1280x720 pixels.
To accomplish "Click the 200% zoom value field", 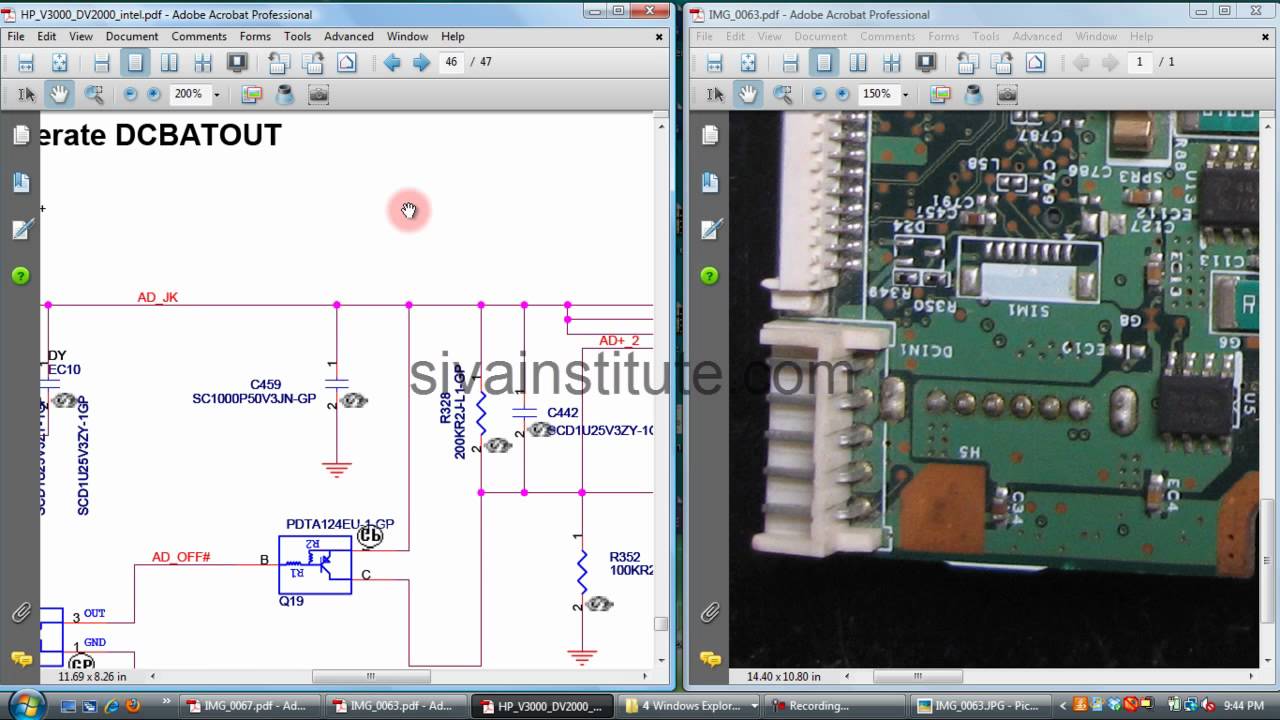I will pyautogui.click(x=188, y=94).
